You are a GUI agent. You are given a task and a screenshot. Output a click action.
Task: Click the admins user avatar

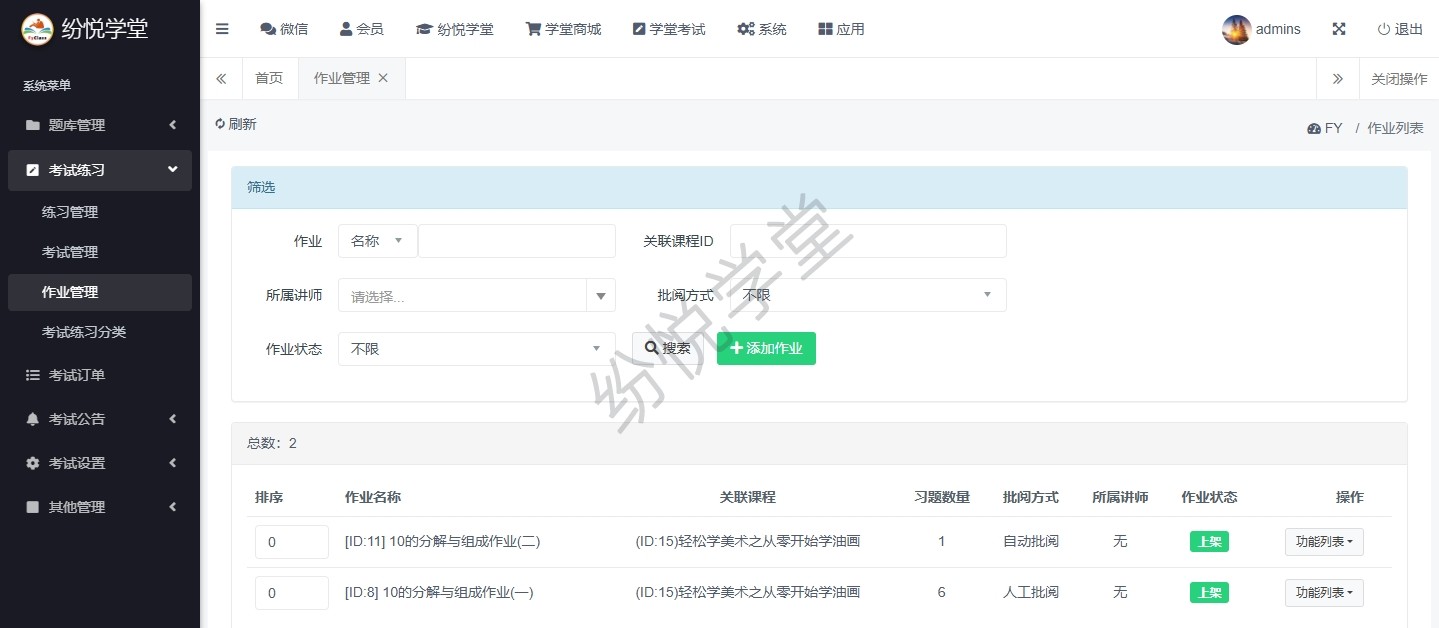point(1236,29)
